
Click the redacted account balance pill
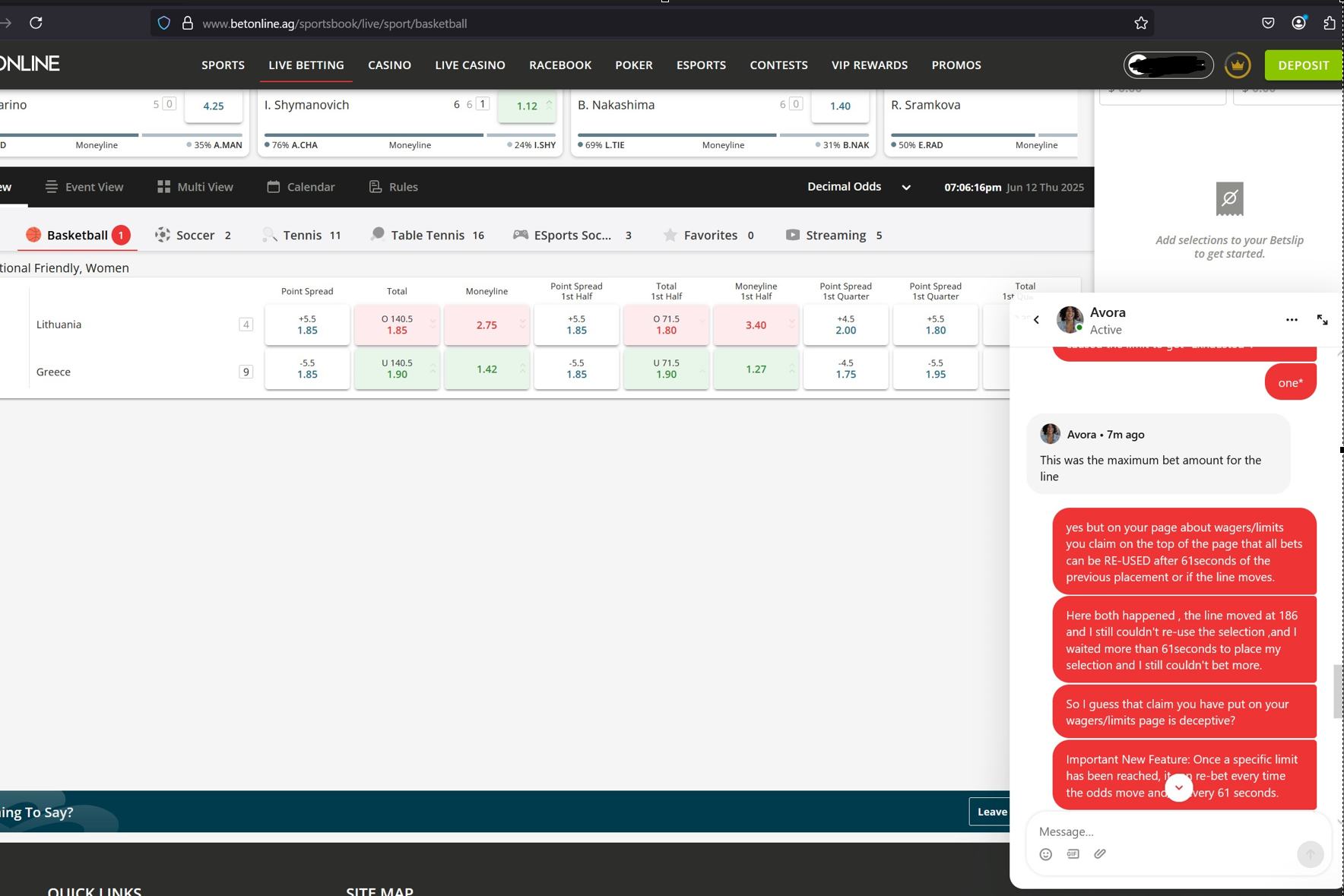click(1168, 65)
